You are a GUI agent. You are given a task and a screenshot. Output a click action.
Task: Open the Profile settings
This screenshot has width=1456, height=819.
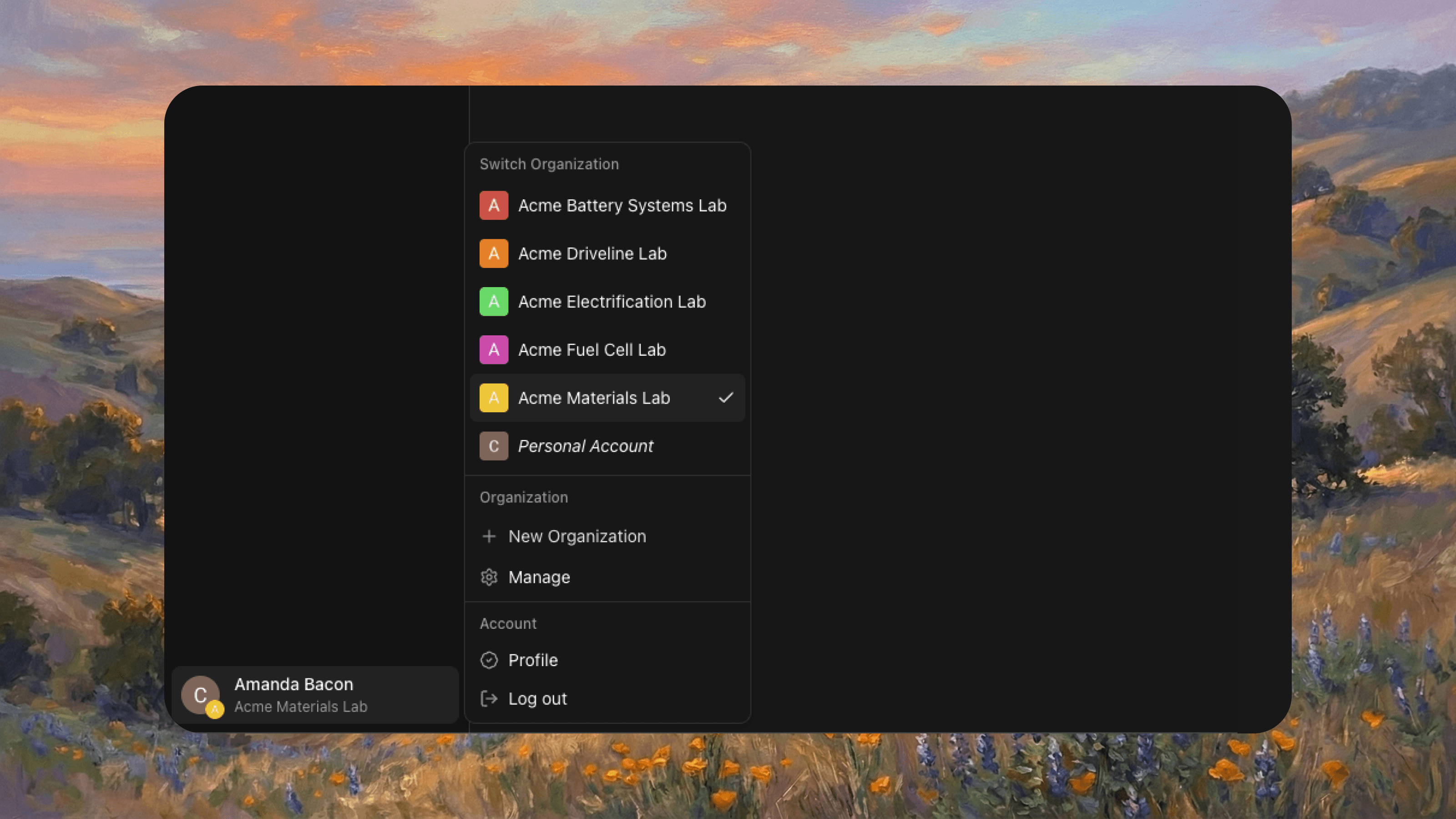[532, 660]
